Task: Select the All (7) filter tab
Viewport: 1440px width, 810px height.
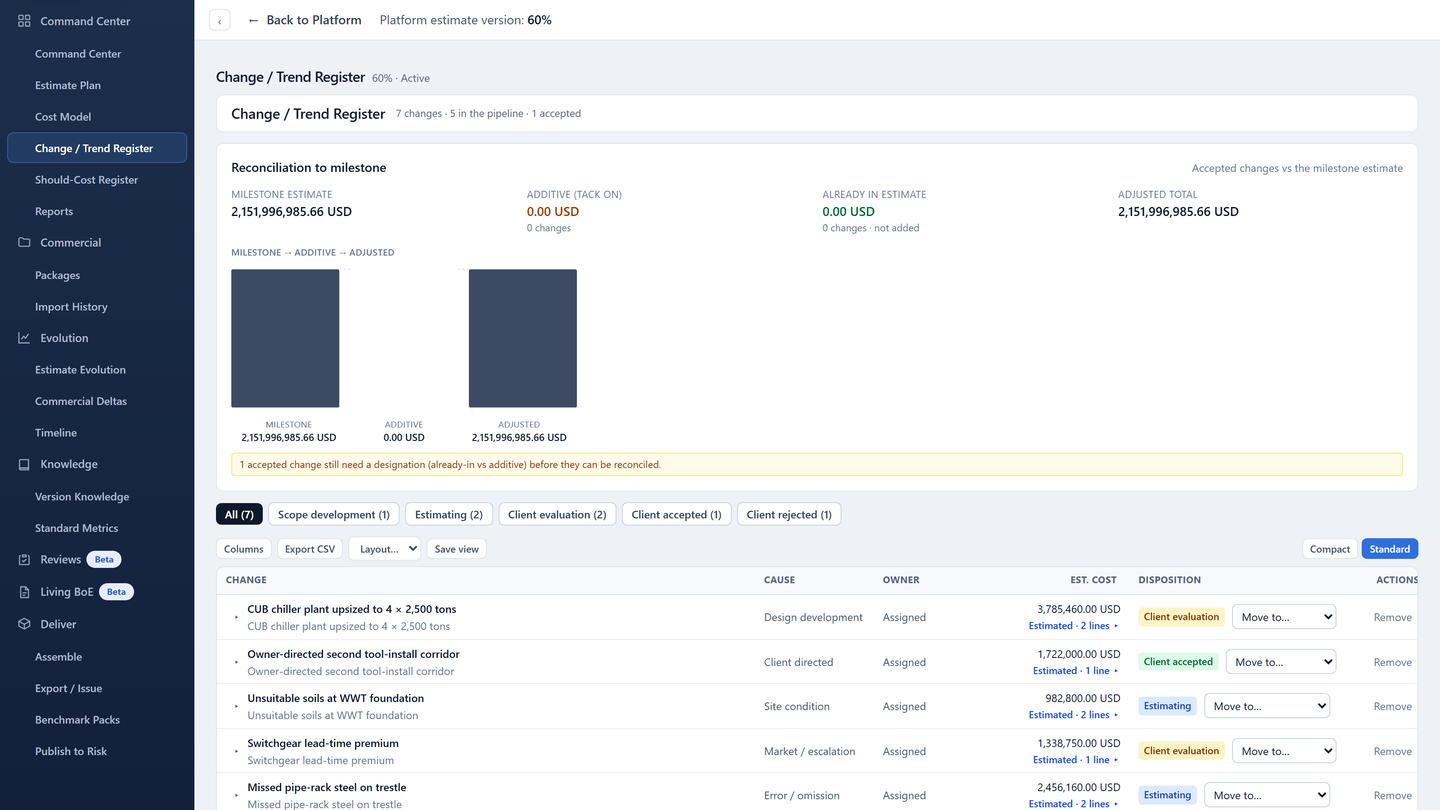Action: 239,514
